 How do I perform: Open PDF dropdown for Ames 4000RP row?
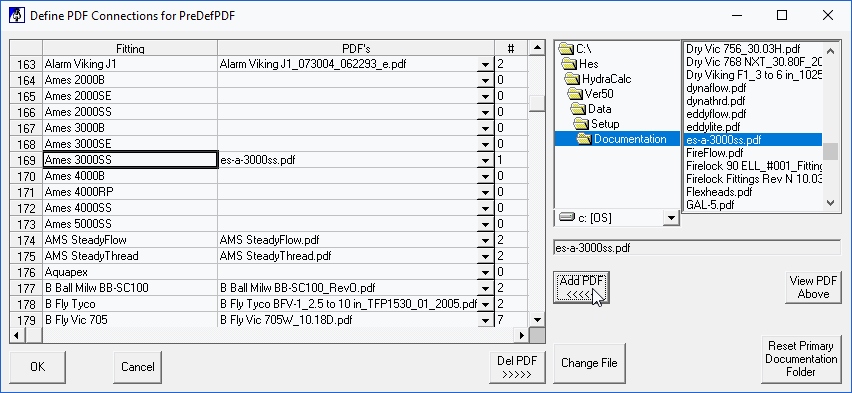tap(484, 192)
